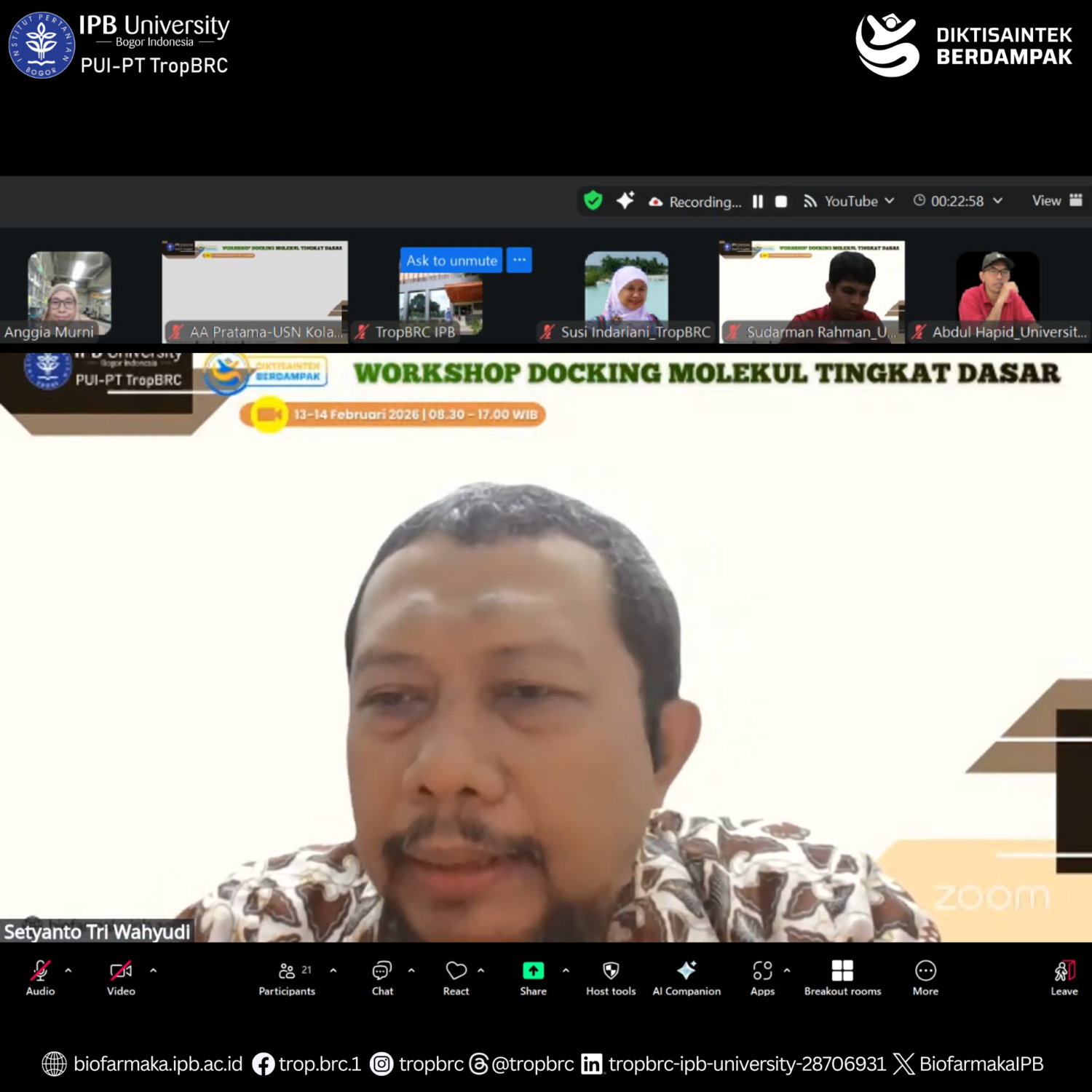Screen dimensions: 1092x1092
Task: Select Anggia Murni's video thumbnail
Action: (68, 291)
